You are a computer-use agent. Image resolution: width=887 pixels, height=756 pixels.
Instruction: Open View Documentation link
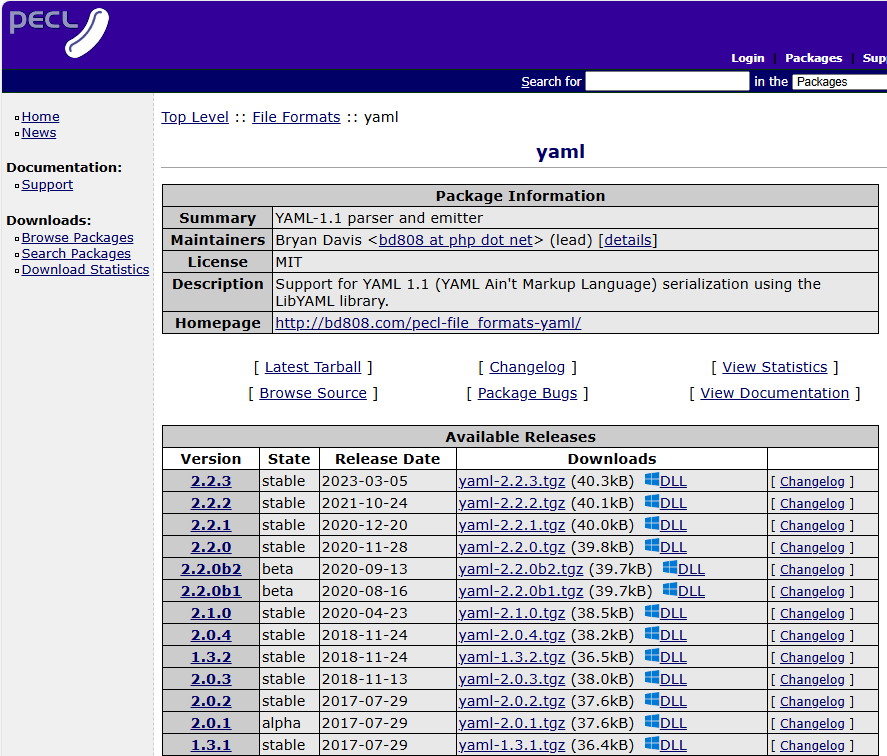click(774, 393)
